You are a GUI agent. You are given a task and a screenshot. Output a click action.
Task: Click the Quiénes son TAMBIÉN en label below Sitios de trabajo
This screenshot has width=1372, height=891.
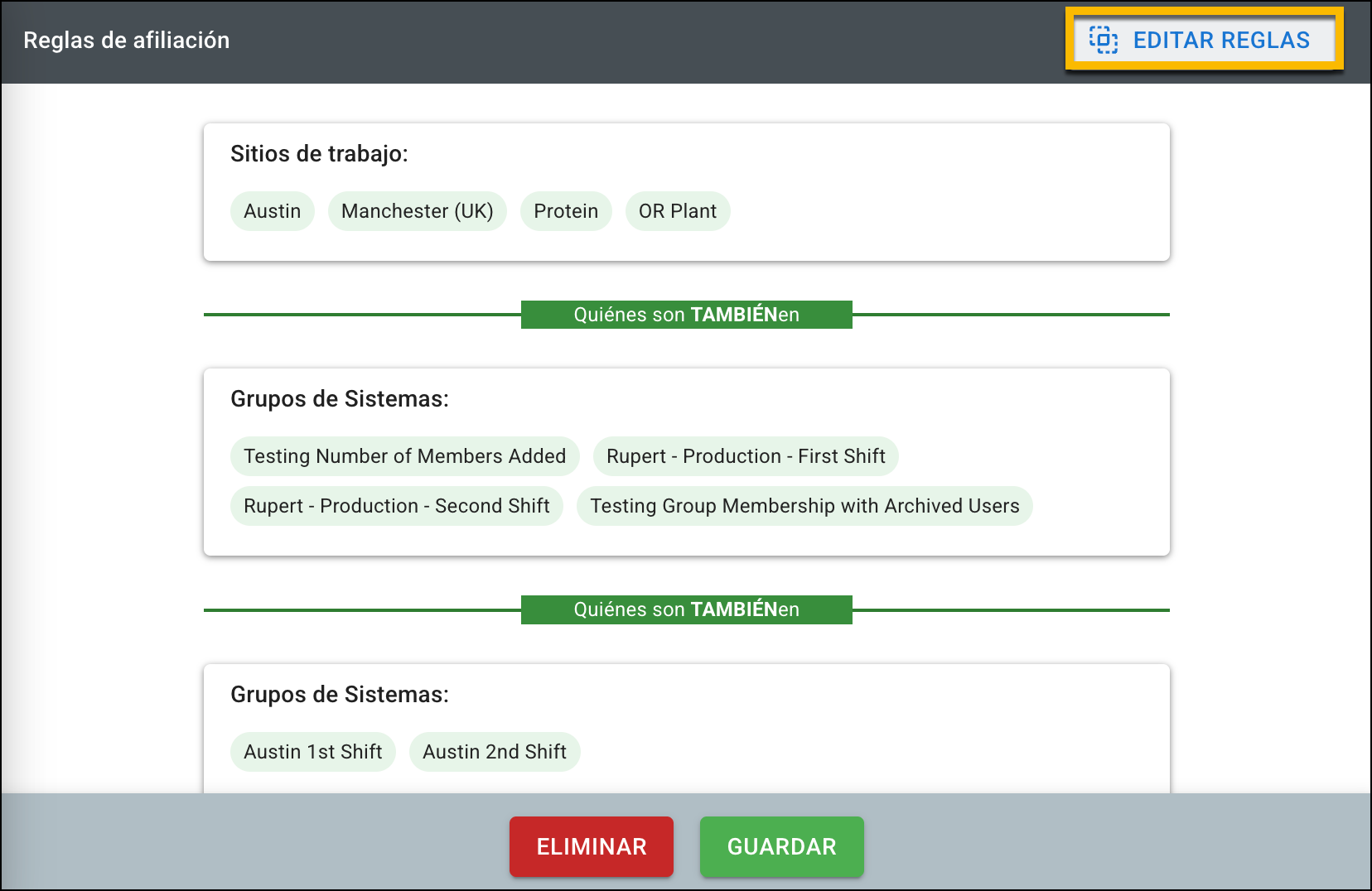click(687, 315)
